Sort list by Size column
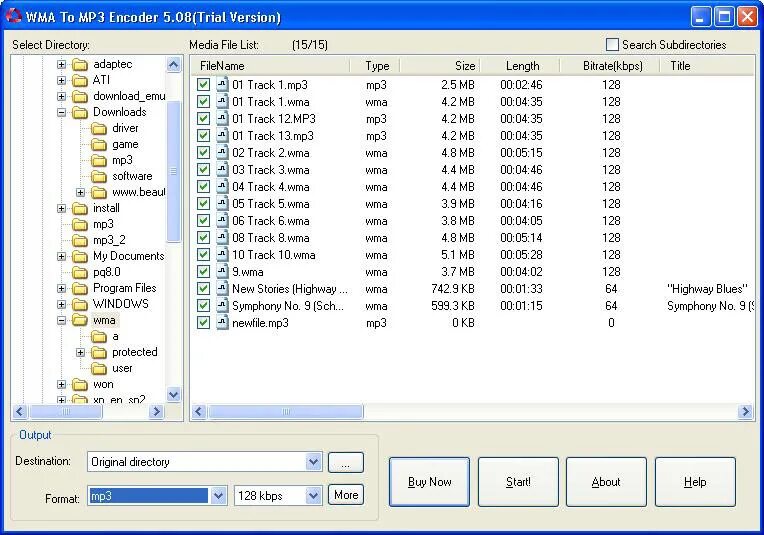 439,66
